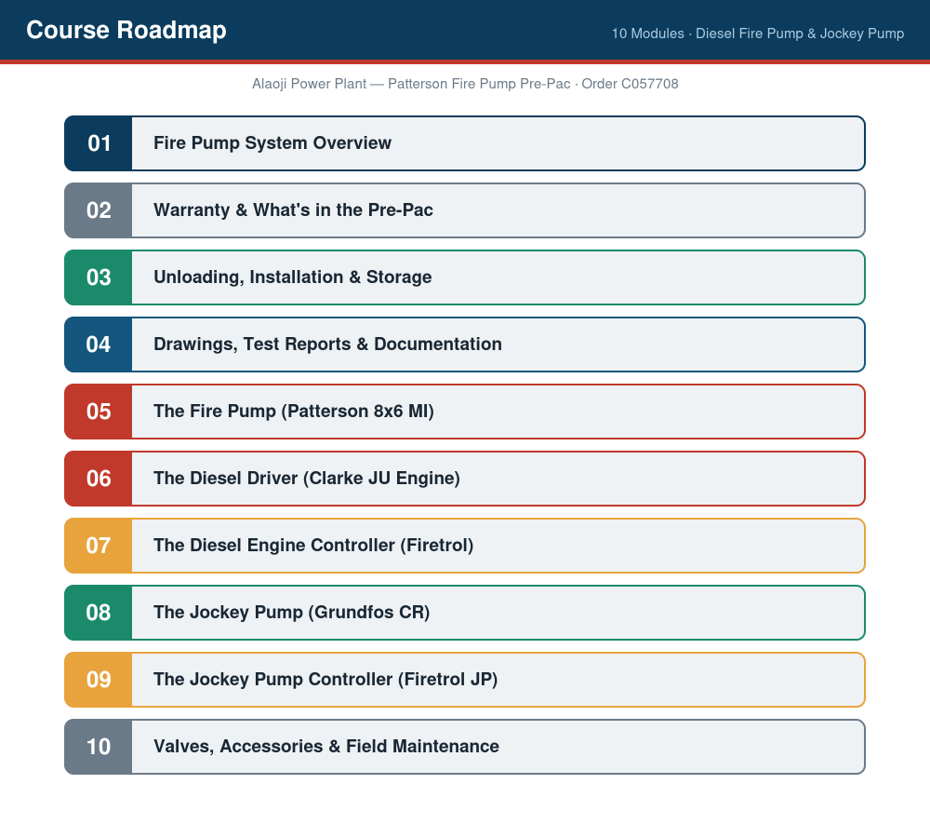Open module 04 Drawings, Test Reports & Documentation
This screenshot has width=930, height=838.
(x=464, y=345)
